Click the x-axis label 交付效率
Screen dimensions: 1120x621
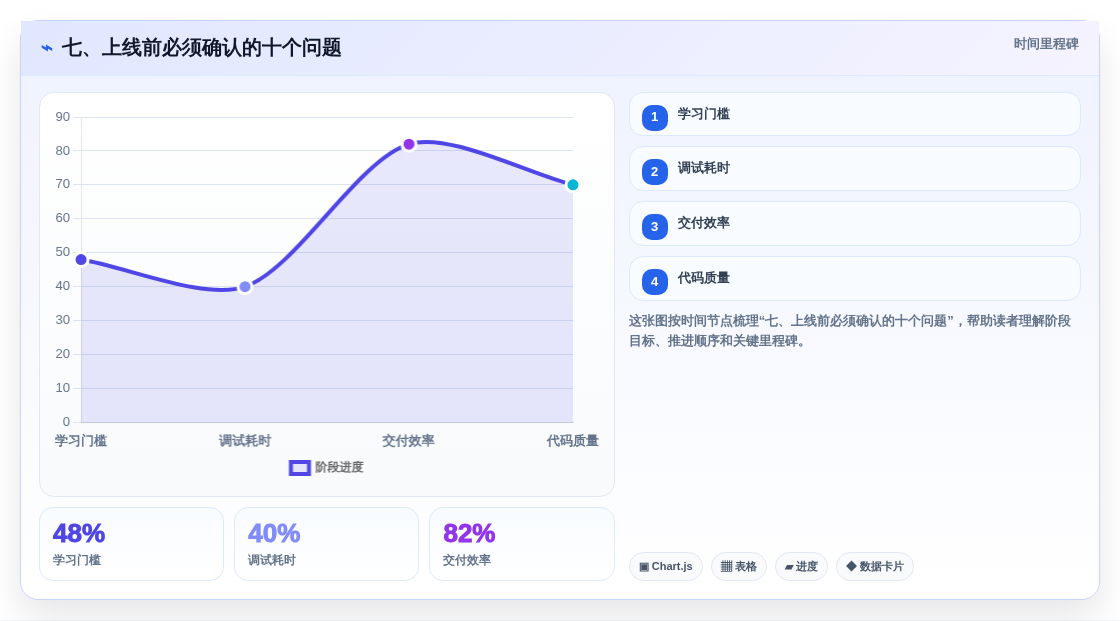[x=409, y=441]
